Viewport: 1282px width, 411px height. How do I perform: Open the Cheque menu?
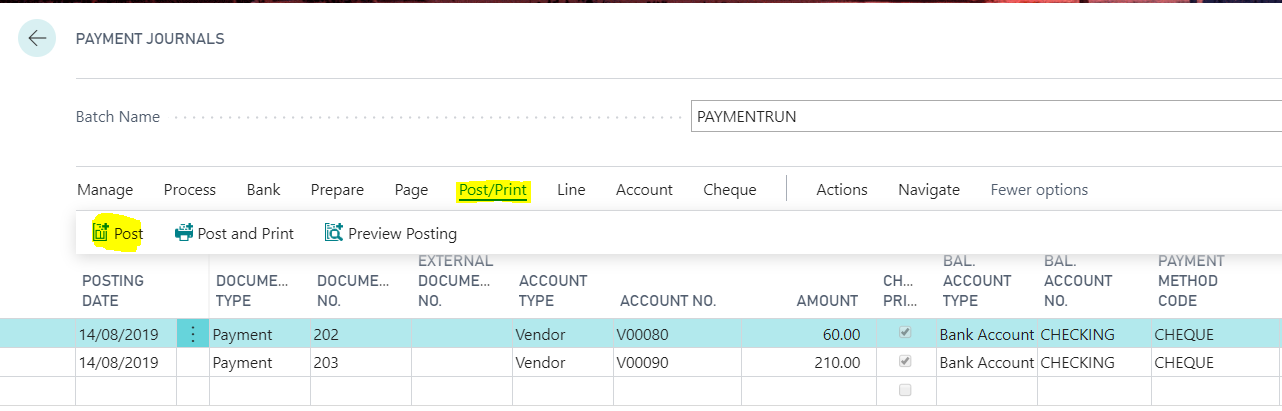click(x=729, y=190)
